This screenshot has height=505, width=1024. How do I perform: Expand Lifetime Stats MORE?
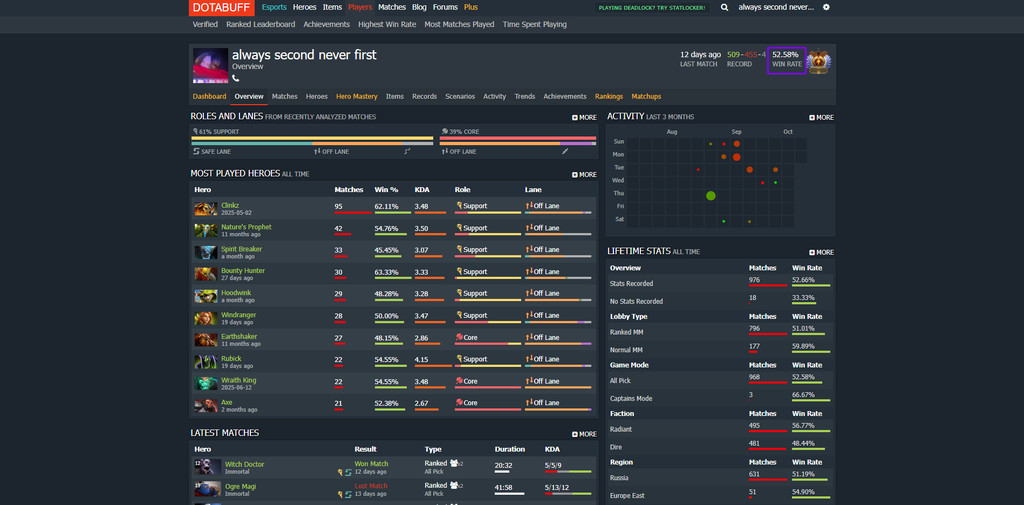[x=822, y=252]
